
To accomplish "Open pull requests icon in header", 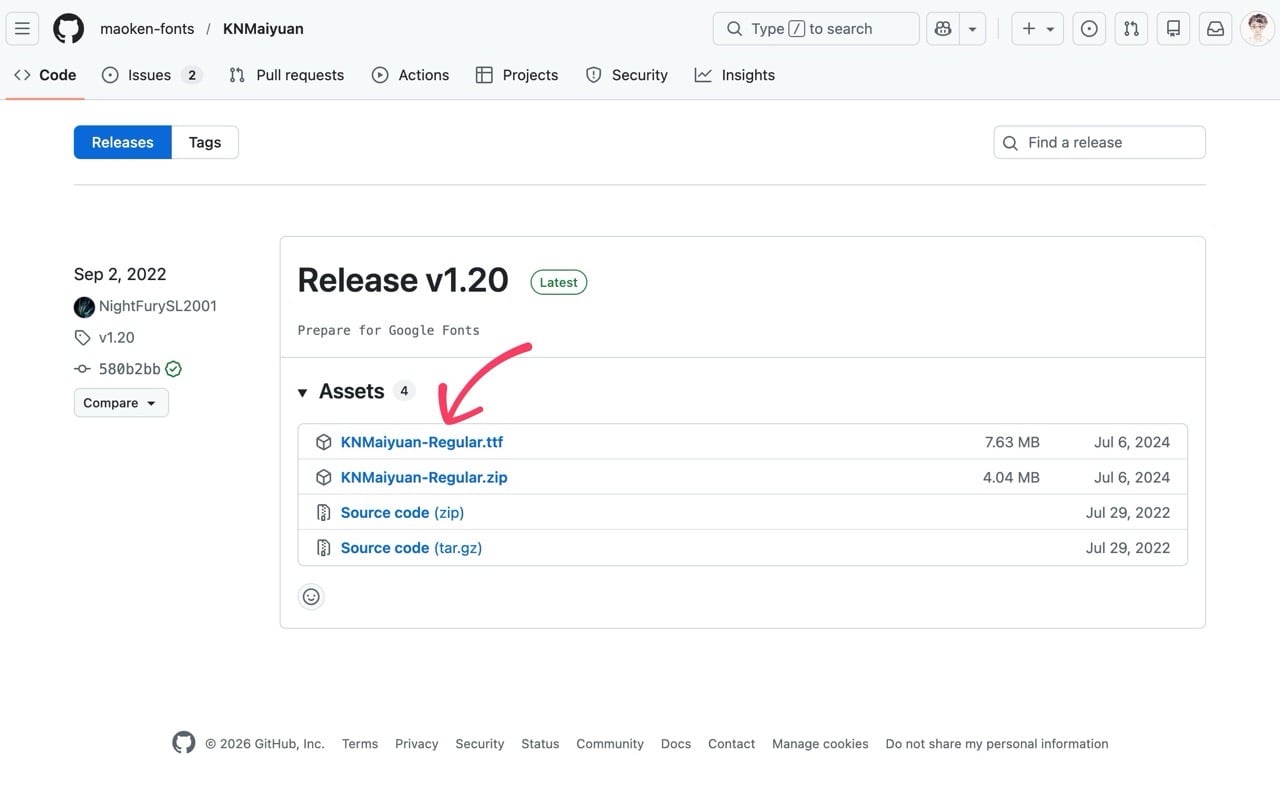I will coord(1131,29).
